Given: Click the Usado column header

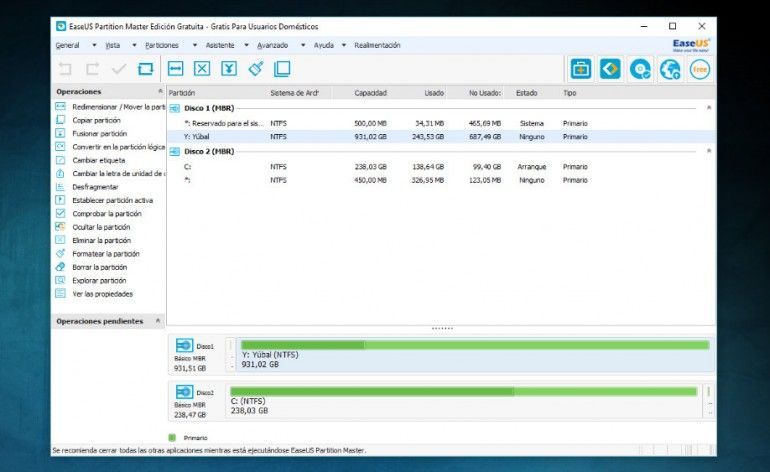Looking at the screenshot, I should (434, 93).
